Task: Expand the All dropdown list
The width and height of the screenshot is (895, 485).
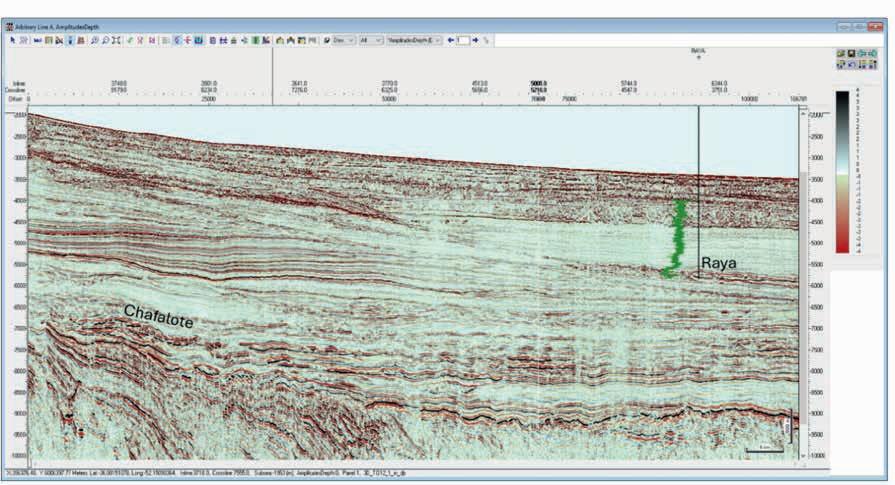Action: point(370,40)
